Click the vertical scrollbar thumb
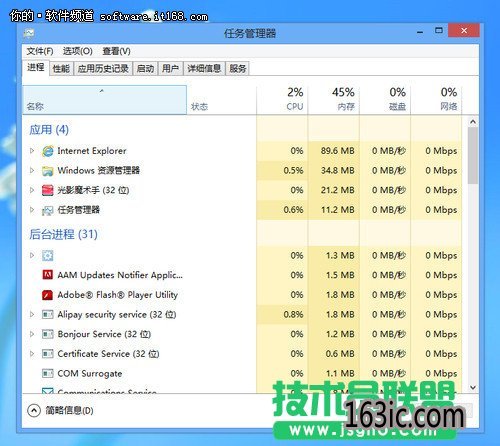Viewport: 500px width, 446px height. [x=473, y=155]
